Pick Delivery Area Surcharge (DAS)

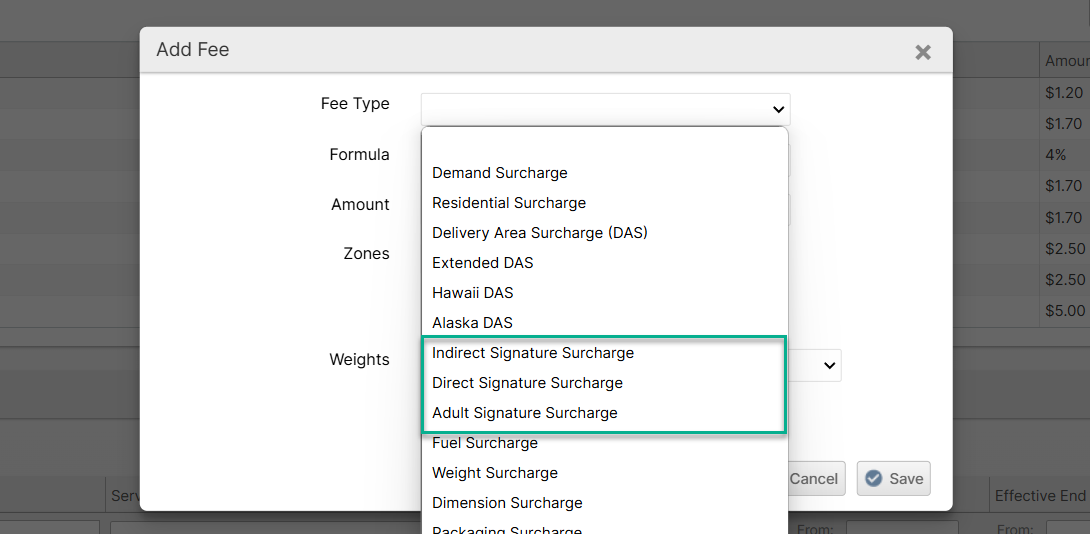click(540, 233)
